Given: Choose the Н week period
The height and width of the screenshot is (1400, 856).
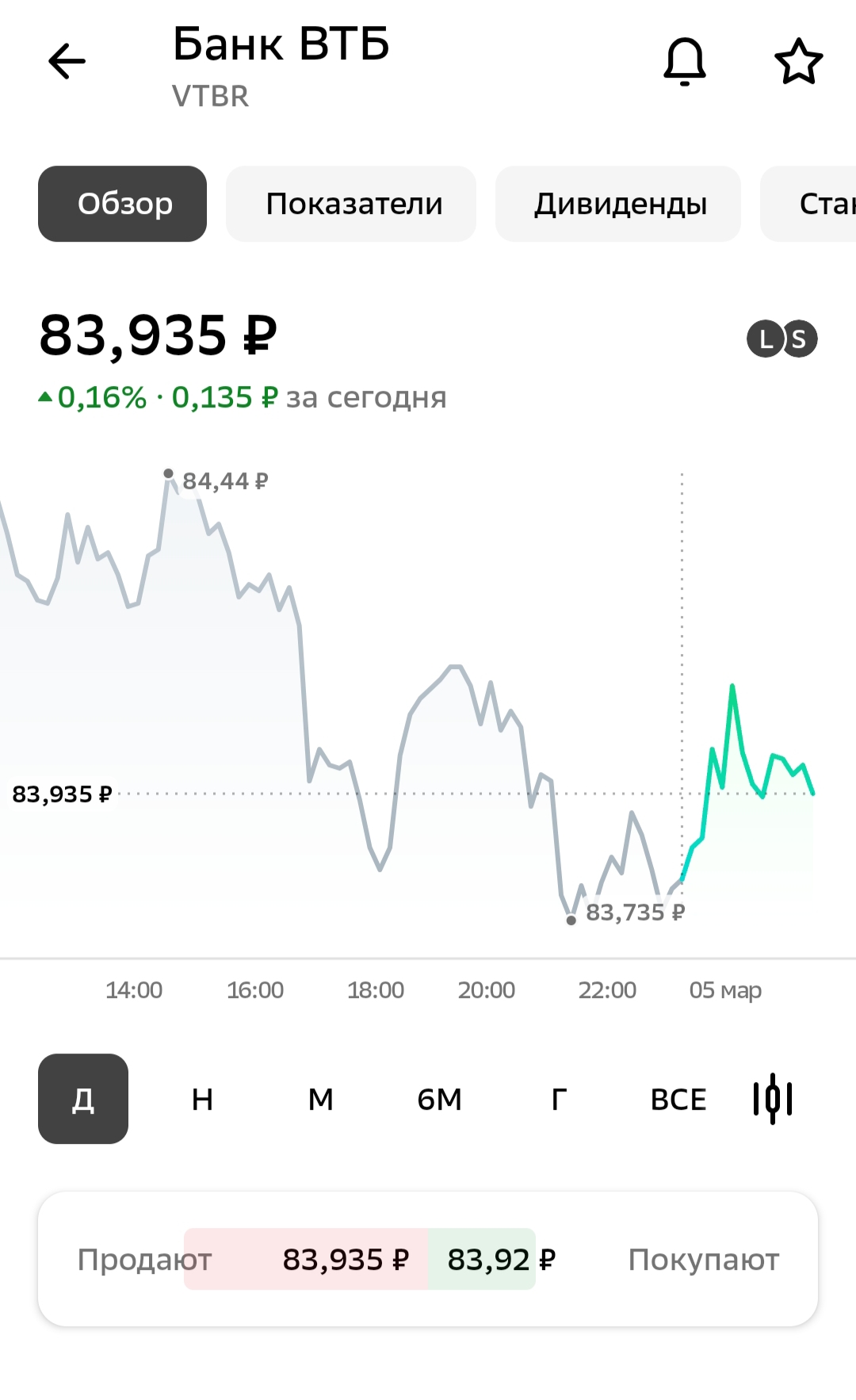Looking at the screenshot, I should pyautogui.click(x=202, y=1099).
